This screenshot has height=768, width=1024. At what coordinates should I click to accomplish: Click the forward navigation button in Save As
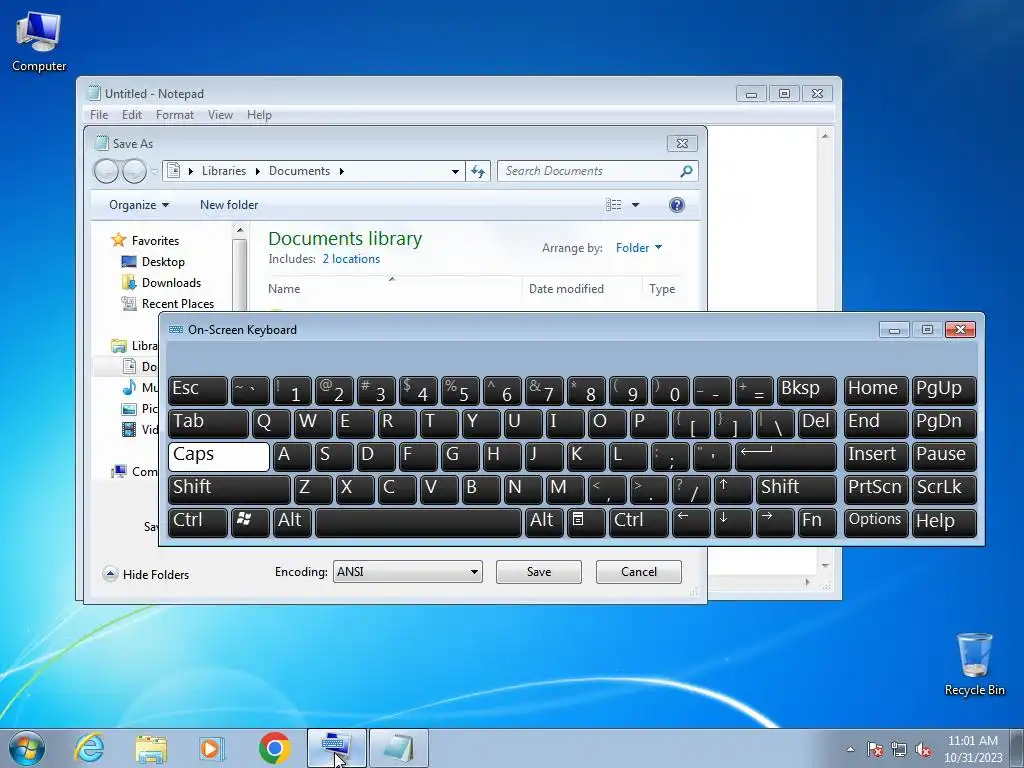click(x=135, y=171)
